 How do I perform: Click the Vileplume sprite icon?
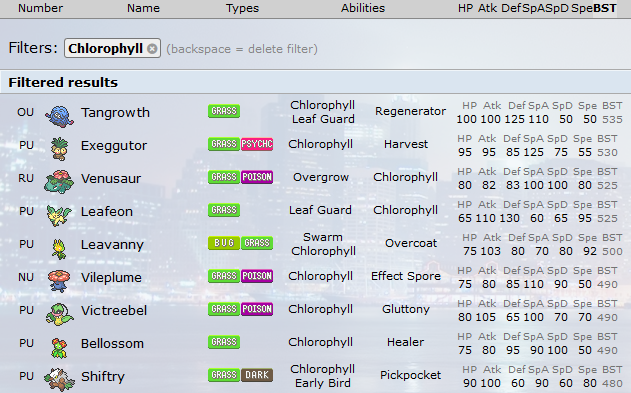pos(59,281)
